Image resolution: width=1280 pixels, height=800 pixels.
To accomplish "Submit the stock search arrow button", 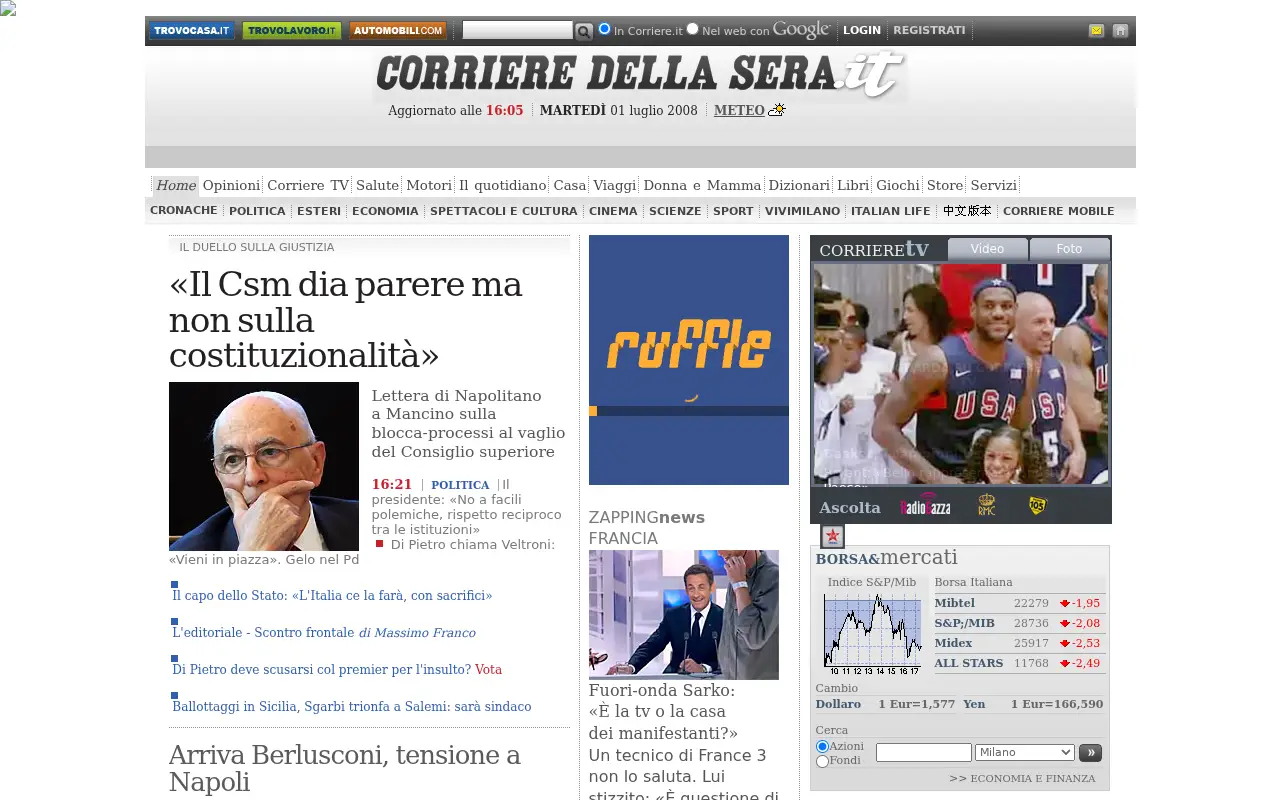I will (1090, 752).
